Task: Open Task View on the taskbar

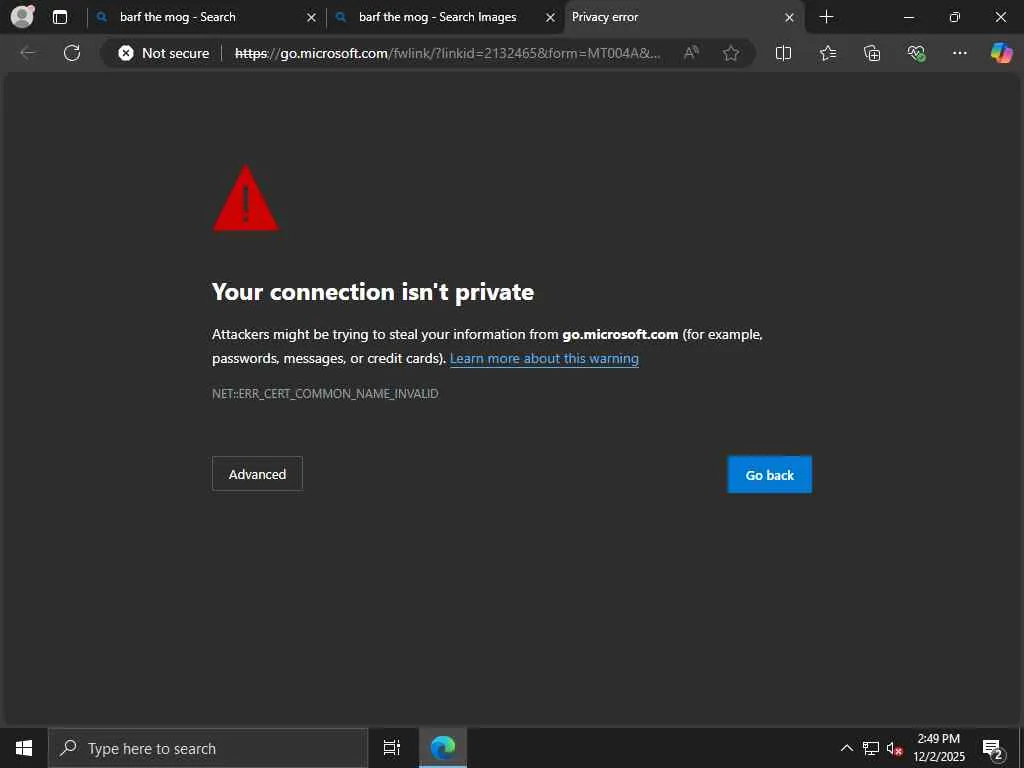Action: tap(392, 748)
